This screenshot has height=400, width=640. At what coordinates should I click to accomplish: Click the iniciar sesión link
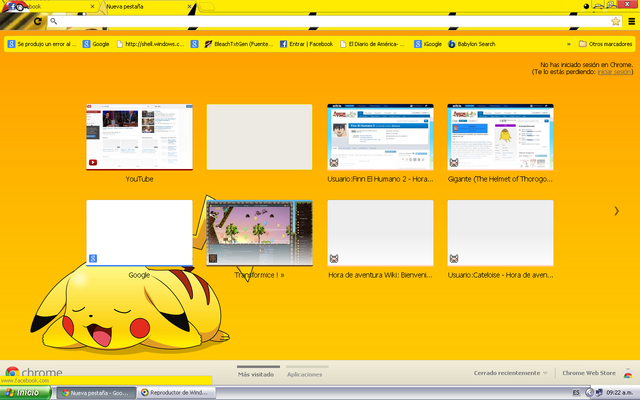tap(614, 72)
